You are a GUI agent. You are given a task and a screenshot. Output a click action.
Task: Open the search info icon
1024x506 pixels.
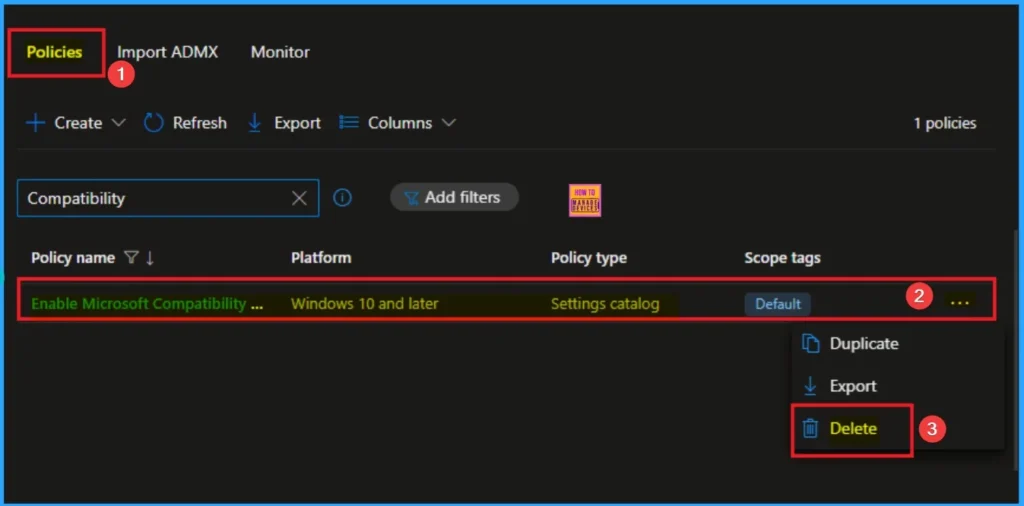point(342,198)
